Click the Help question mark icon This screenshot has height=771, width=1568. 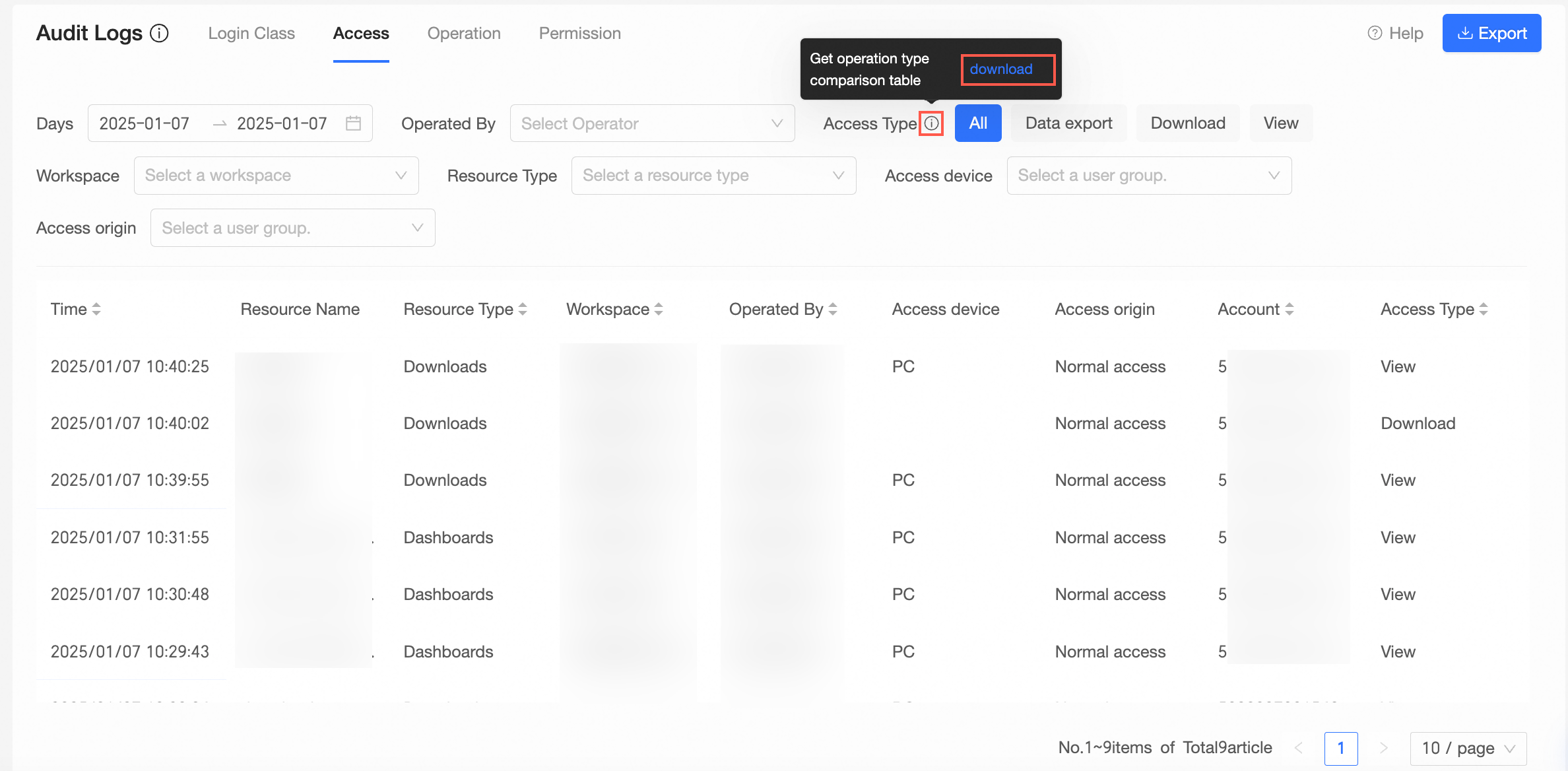click(x=1375, y=33)
